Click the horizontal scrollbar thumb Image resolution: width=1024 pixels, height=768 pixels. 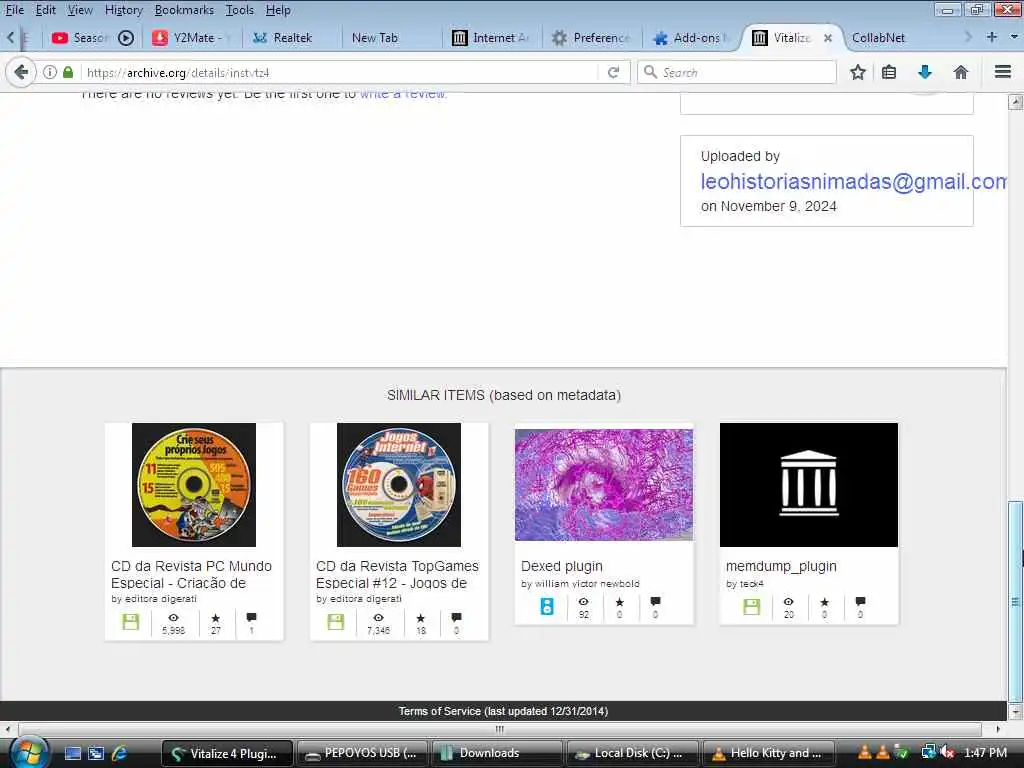coord(500,729)
